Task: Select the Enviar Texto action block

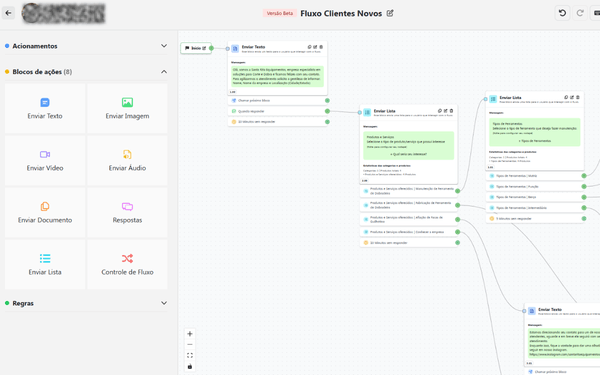Action: 45,109
